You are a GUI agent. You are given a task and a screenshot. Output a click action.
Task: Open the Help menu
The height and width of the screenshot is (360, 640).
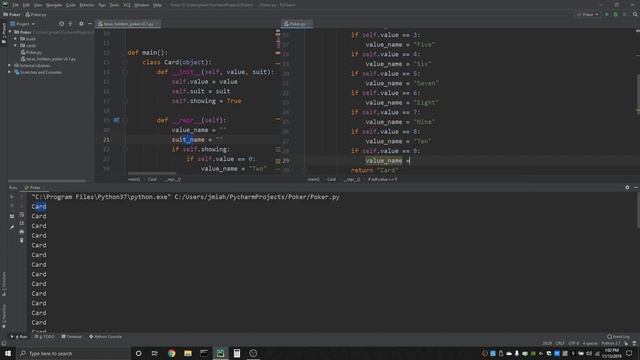pos(157,5)
